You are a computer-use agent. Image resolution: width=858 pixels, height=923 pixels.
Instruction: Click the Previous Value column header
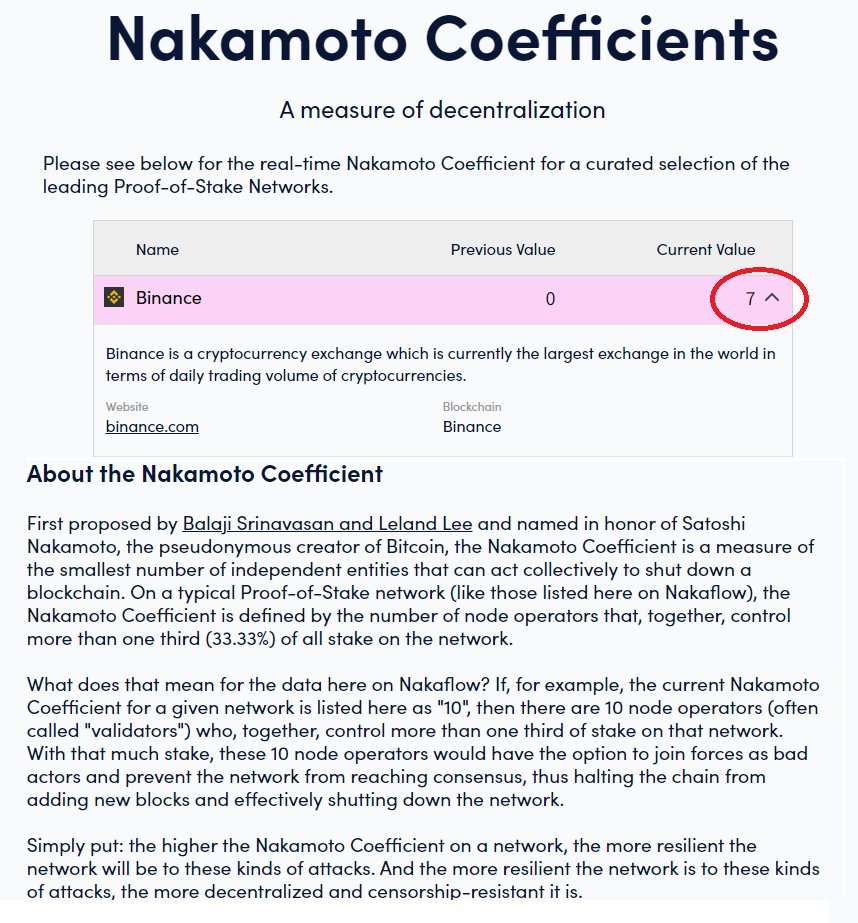[502, 249]
